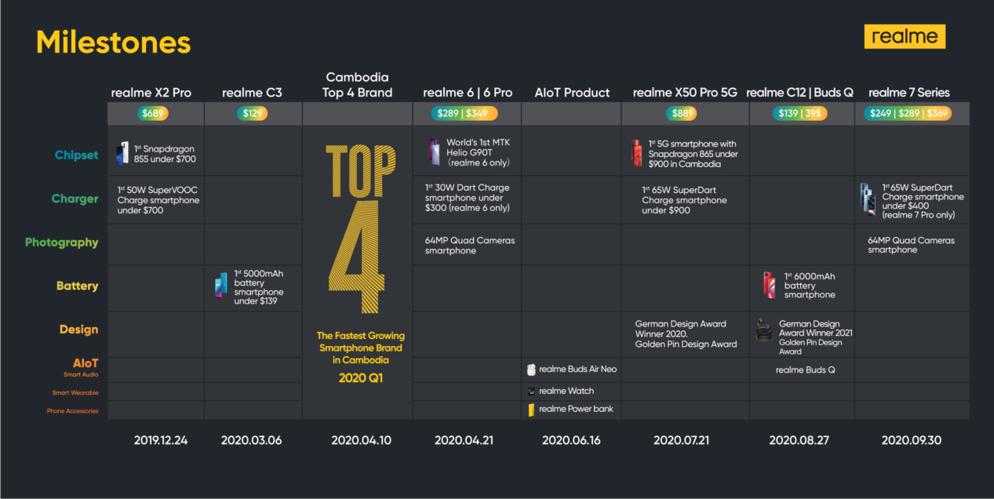The image size is (994, 499).
Task: Select the phone image in realme 7 Series charger cell
Action: coord(868,199)
